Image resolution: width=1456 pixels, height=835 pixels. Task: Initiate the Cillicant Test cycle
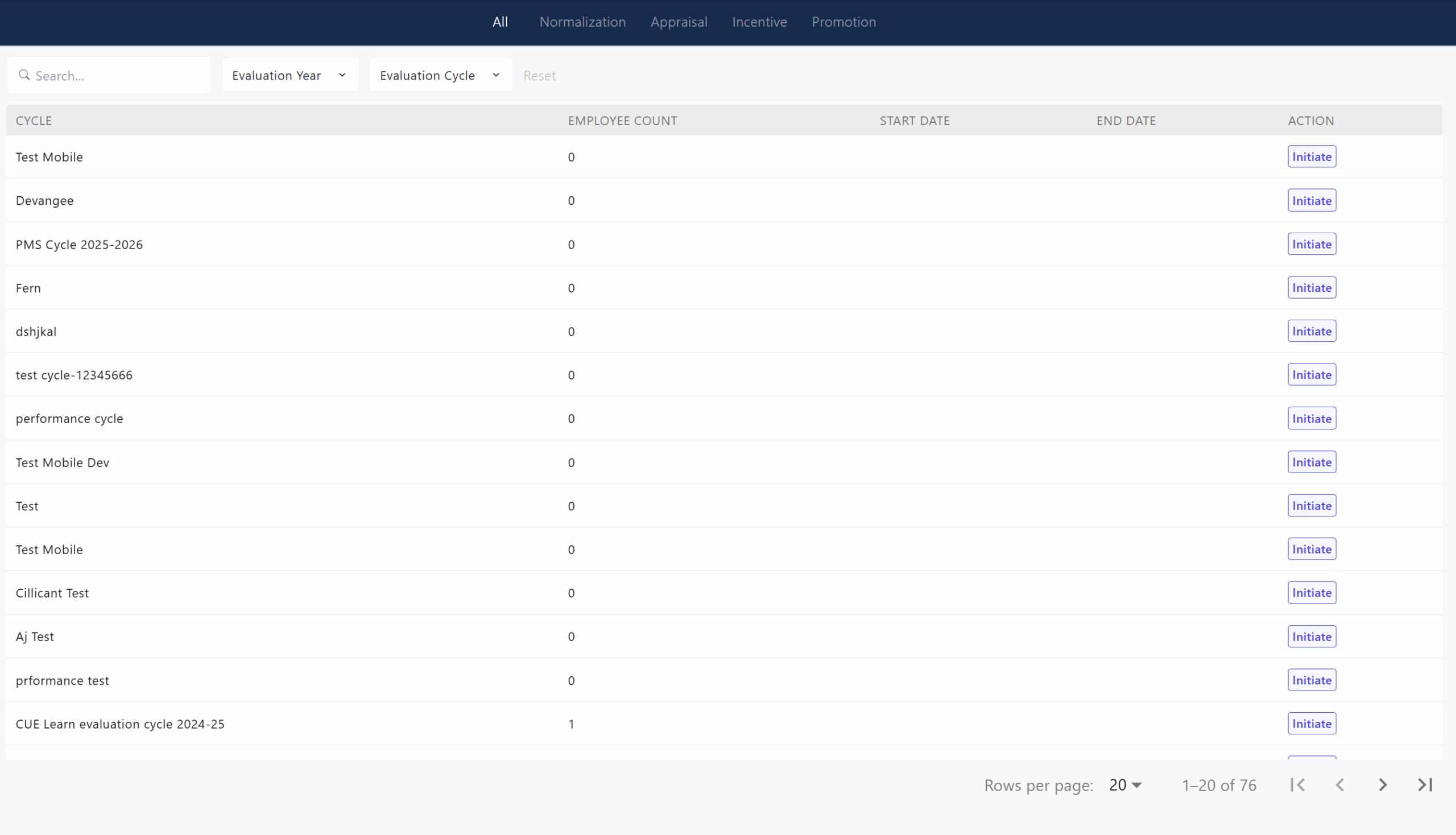(x=1312, y=593)
